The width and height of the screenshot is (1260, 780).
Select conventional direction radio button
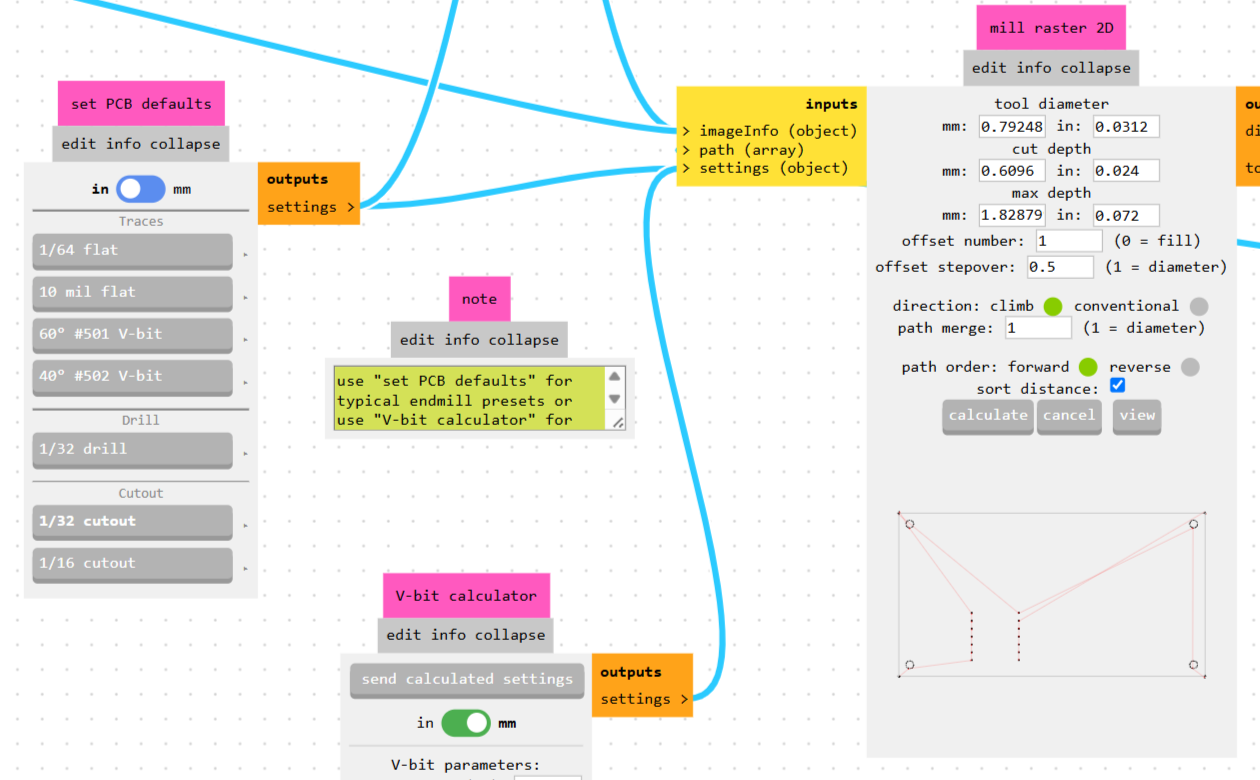pyautogui.click(x=1199, y=306)
